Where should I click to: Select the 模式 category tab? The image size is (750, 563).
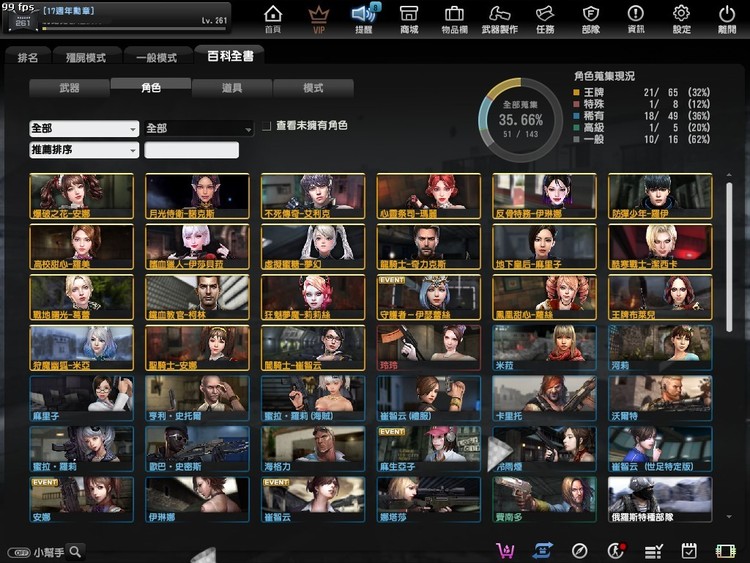(313, 88)
